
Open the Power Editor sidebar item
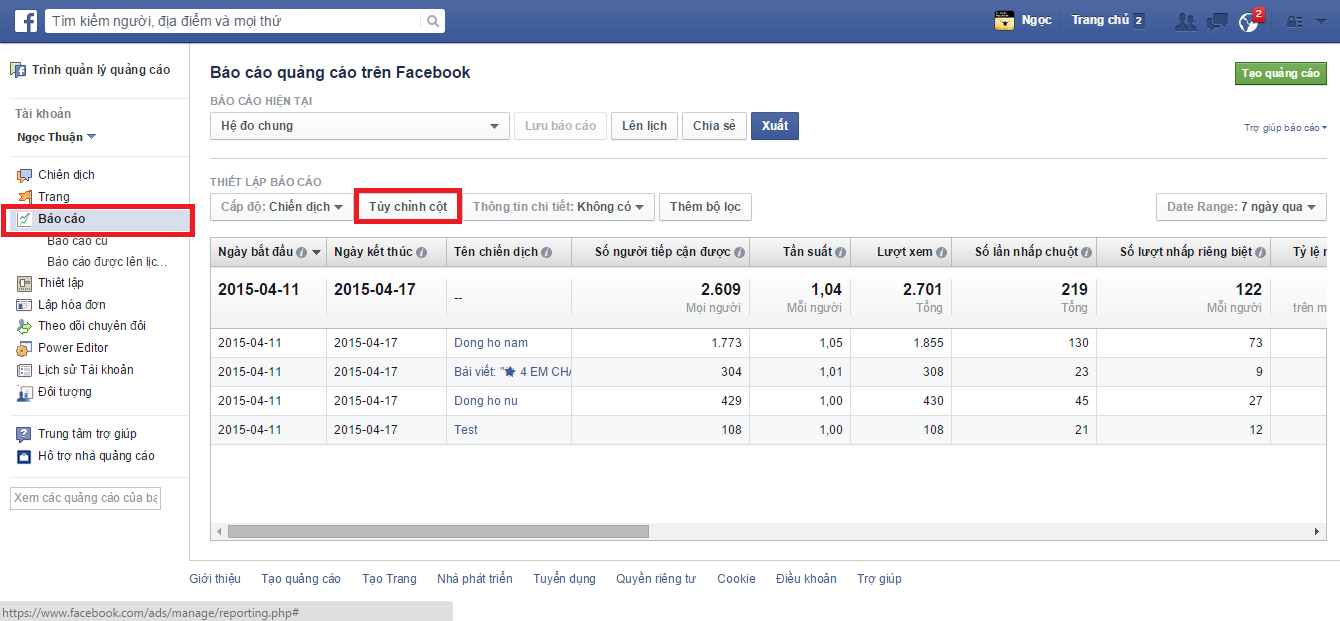[73, 348]
